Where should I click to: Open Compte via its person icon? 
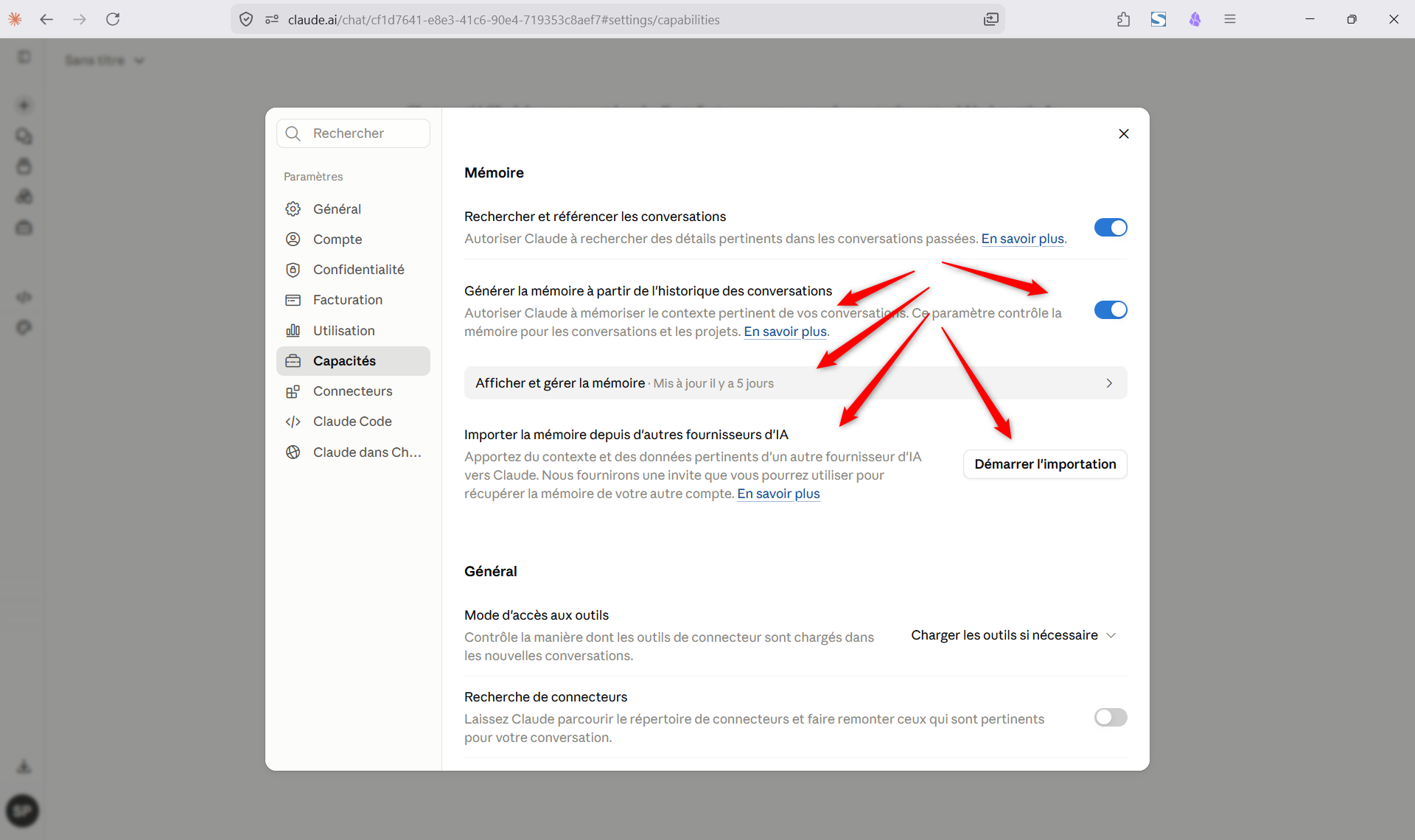[293, 239]
